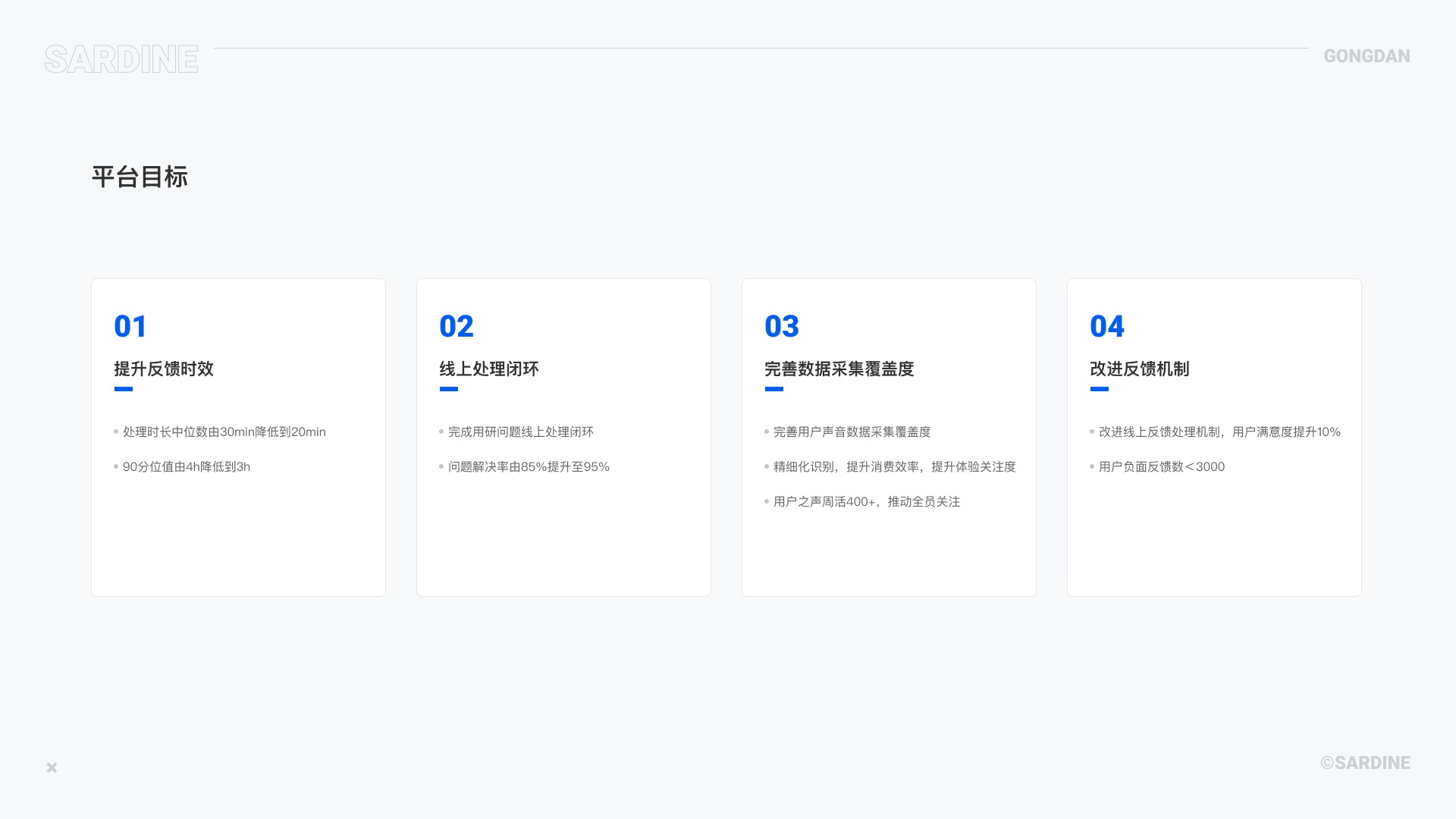Click the blue 02 number

tap(456, 326)
